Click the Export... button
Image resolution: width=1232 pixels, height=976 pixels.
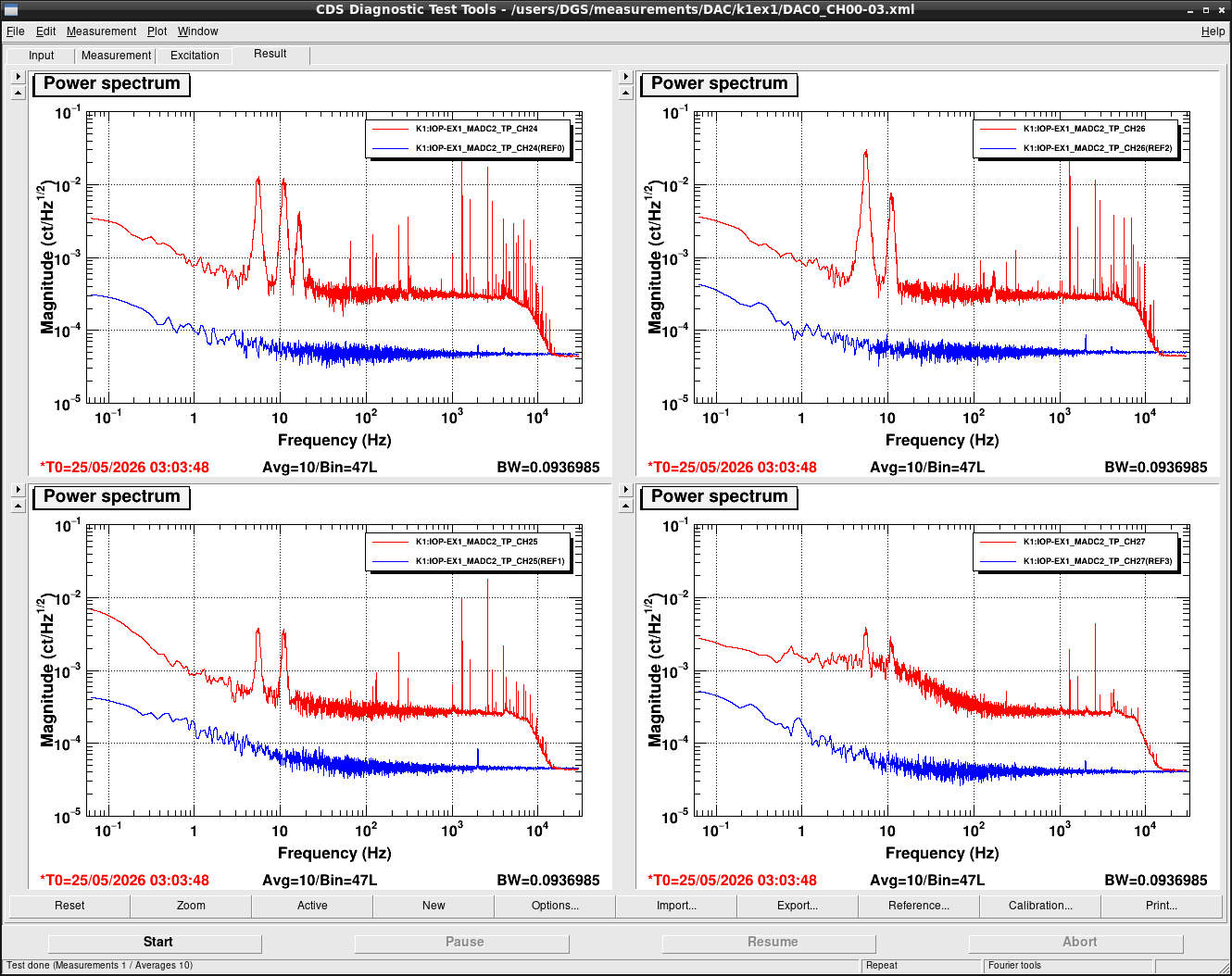click(x=798, y=906)
